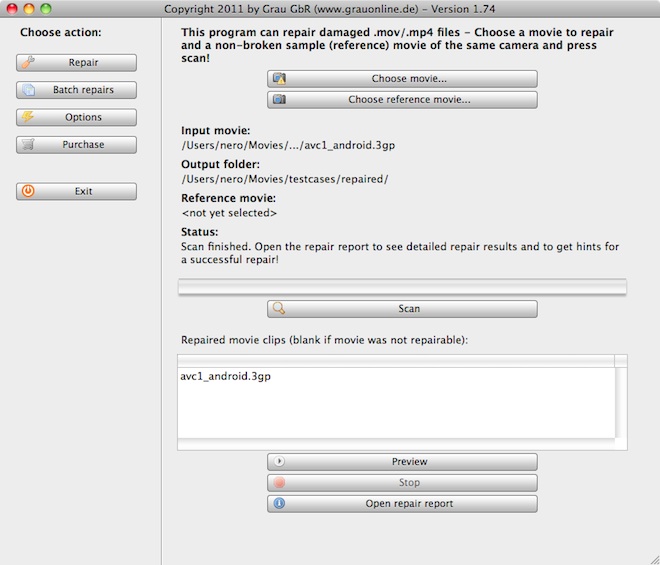660x565 pixels.
Task: Preview the repaired clip
Action: [x=402, y=462]
